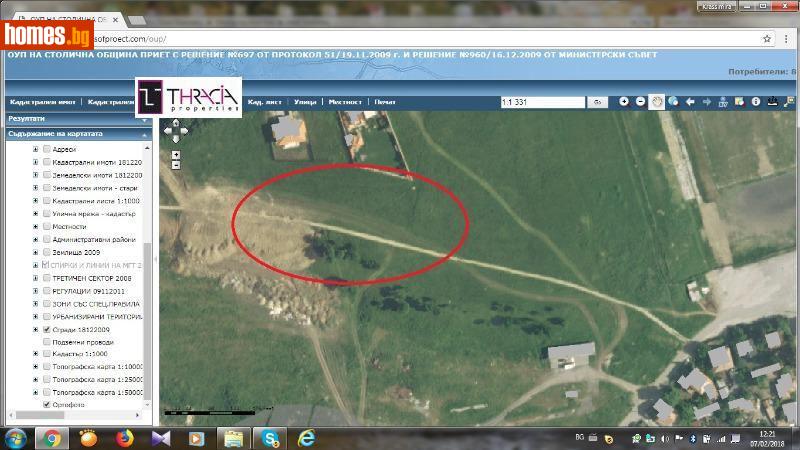Click the map pan direction arrows control
This screenshot has height=450, width=800.
tap(176, 131)
